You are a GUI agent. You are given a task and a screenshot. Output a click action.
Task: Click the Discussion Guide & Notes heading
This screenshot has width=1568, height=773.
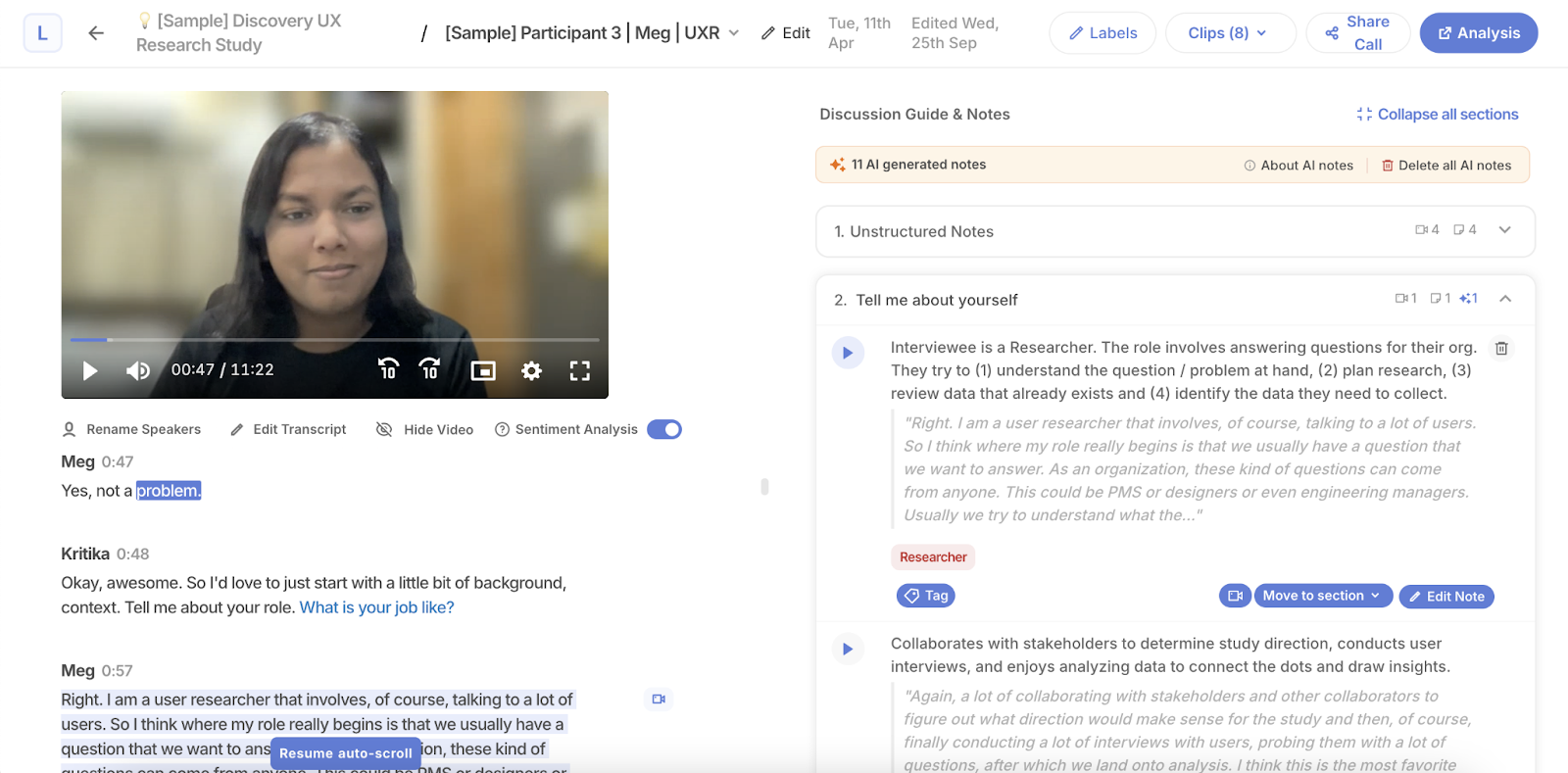tap(914, 115)
